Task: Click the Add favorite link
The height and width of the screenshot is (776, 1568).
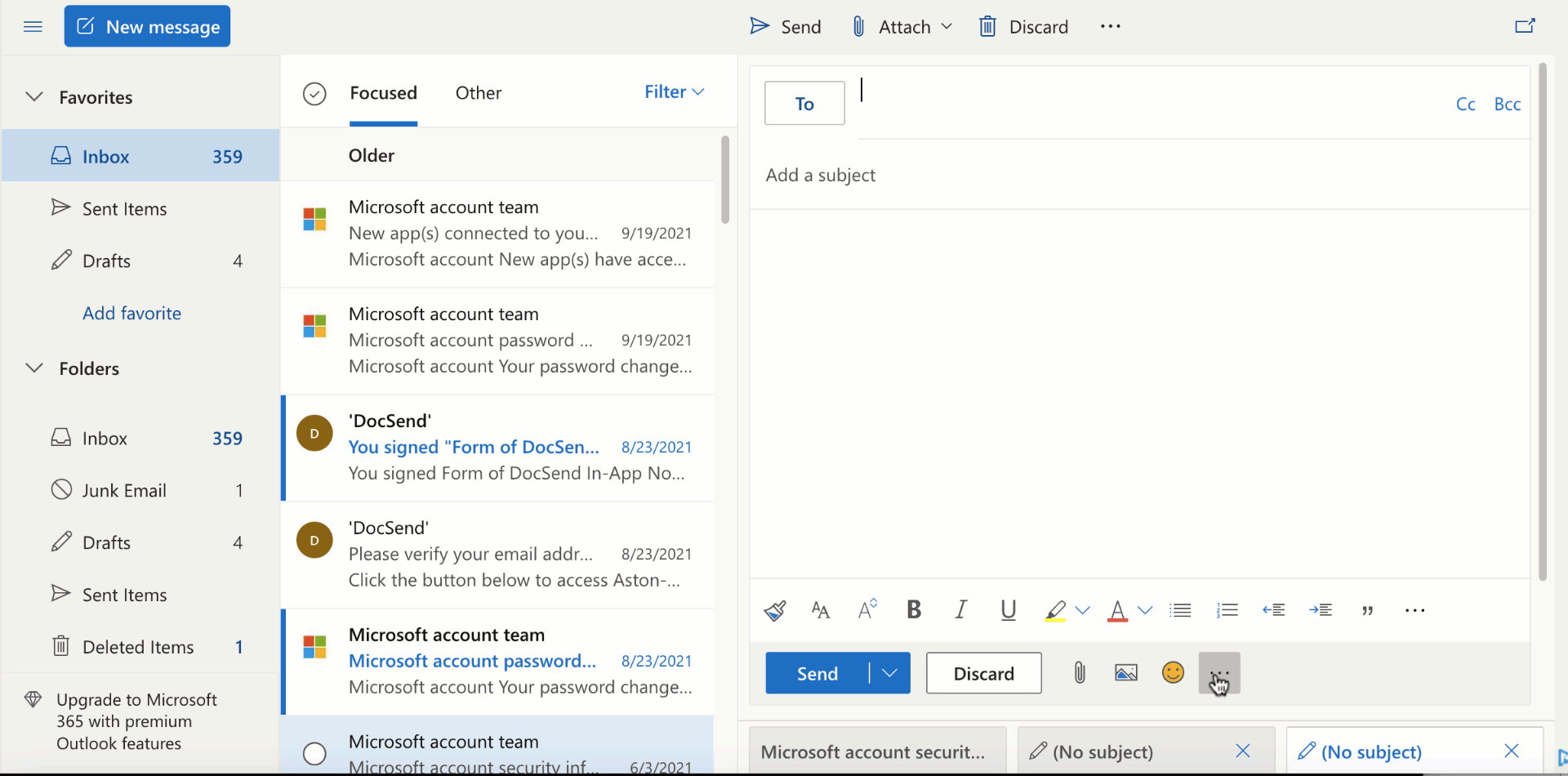Action: coord(131,313)
